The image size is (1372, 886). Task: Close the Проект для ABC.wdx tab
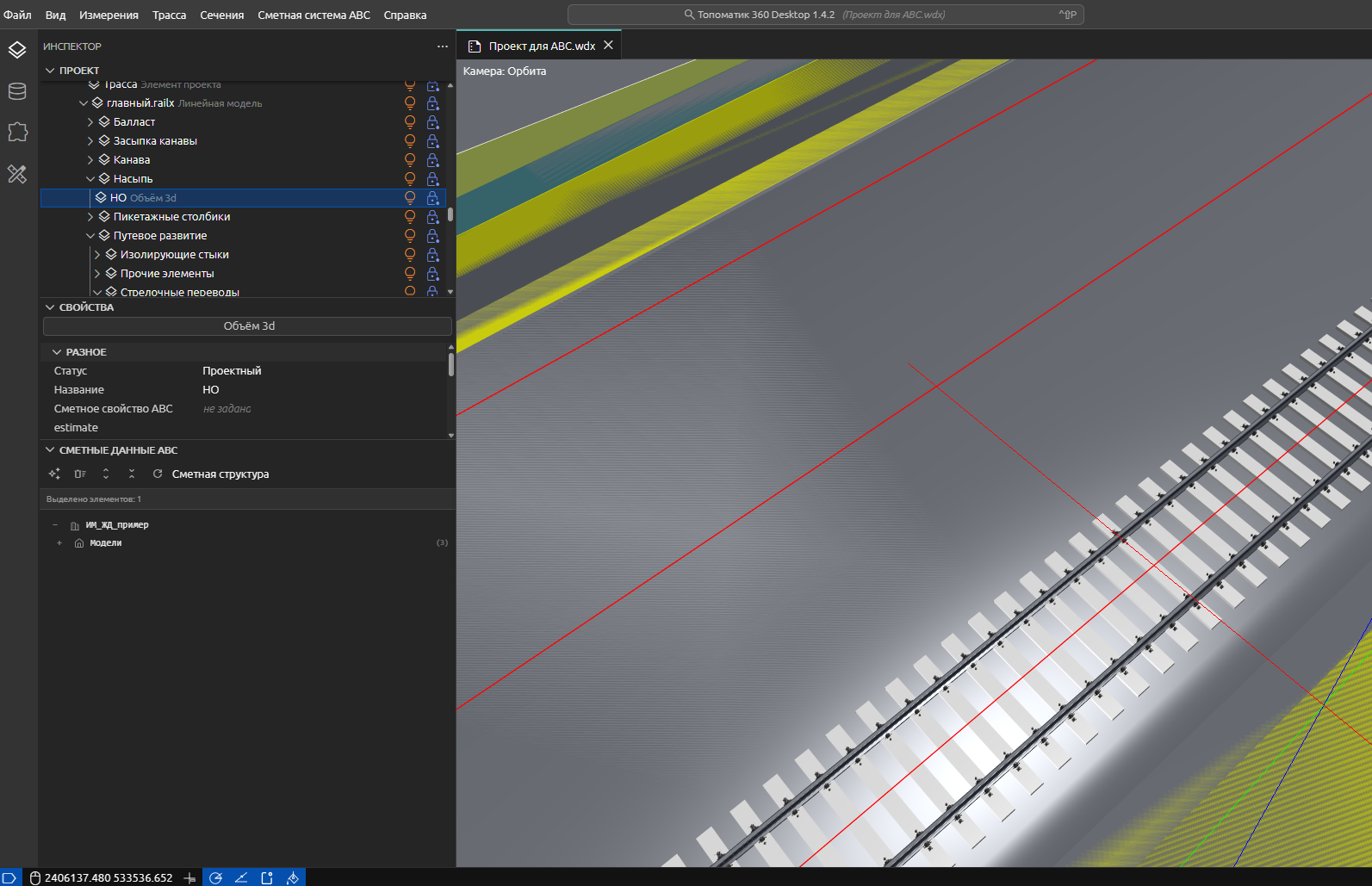tap(608, 46)
